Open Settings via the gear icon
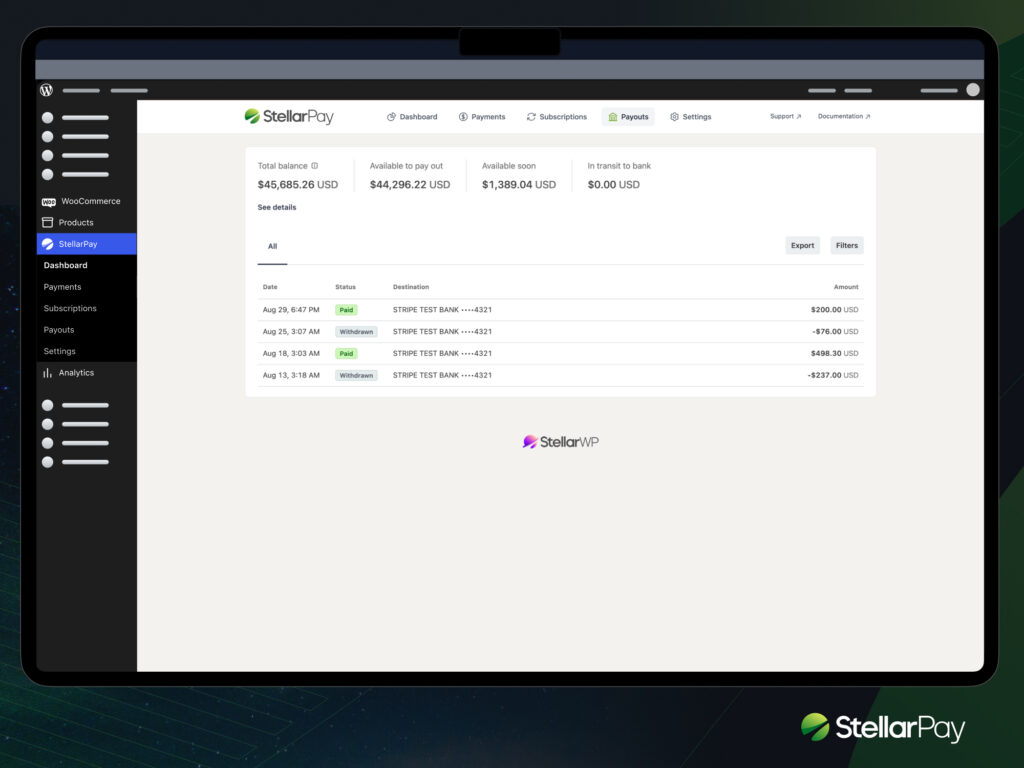1024x768 pixels. [676, 116]
